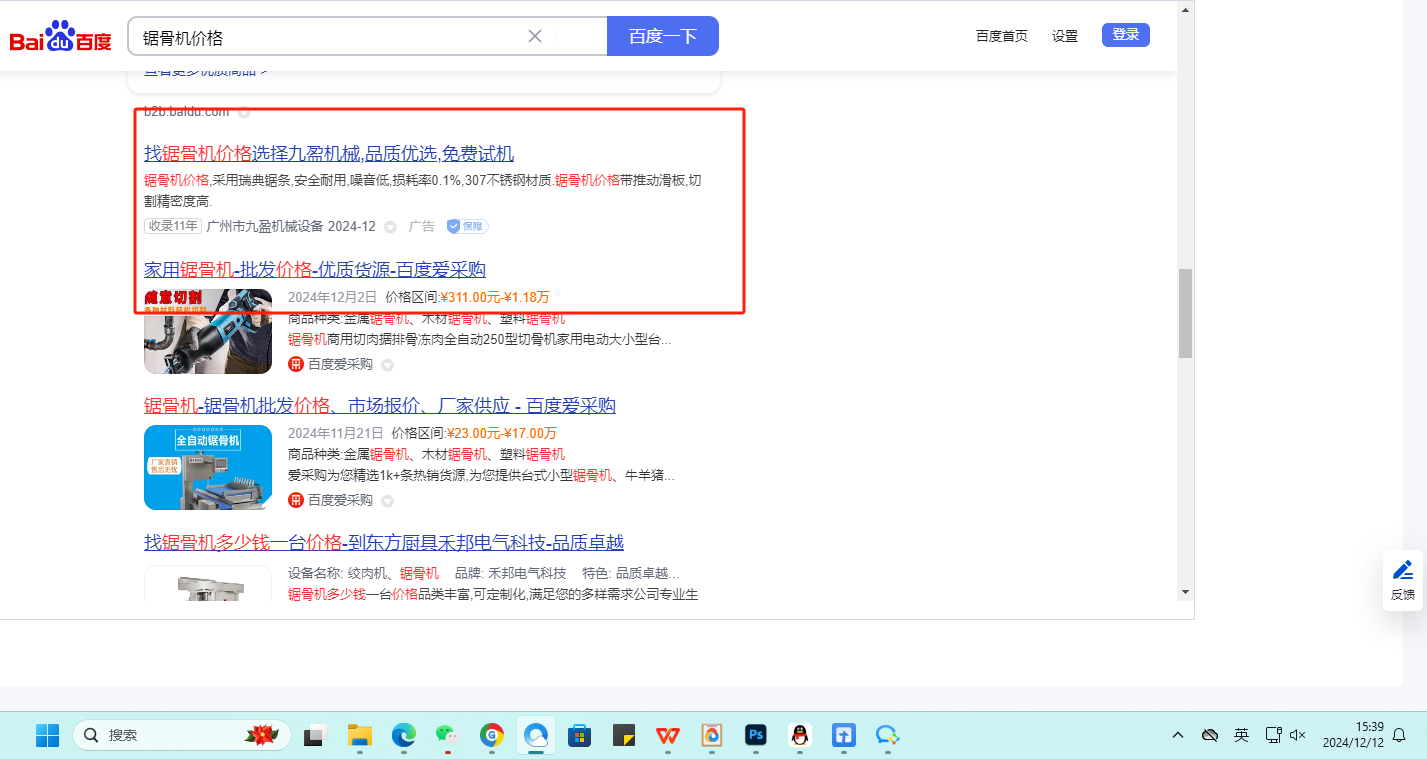Open the 家用锯骨机-批发价格 result link
Image resolution: width=1427 pixels, height=759 pixels.
click(x=315, y=269)
